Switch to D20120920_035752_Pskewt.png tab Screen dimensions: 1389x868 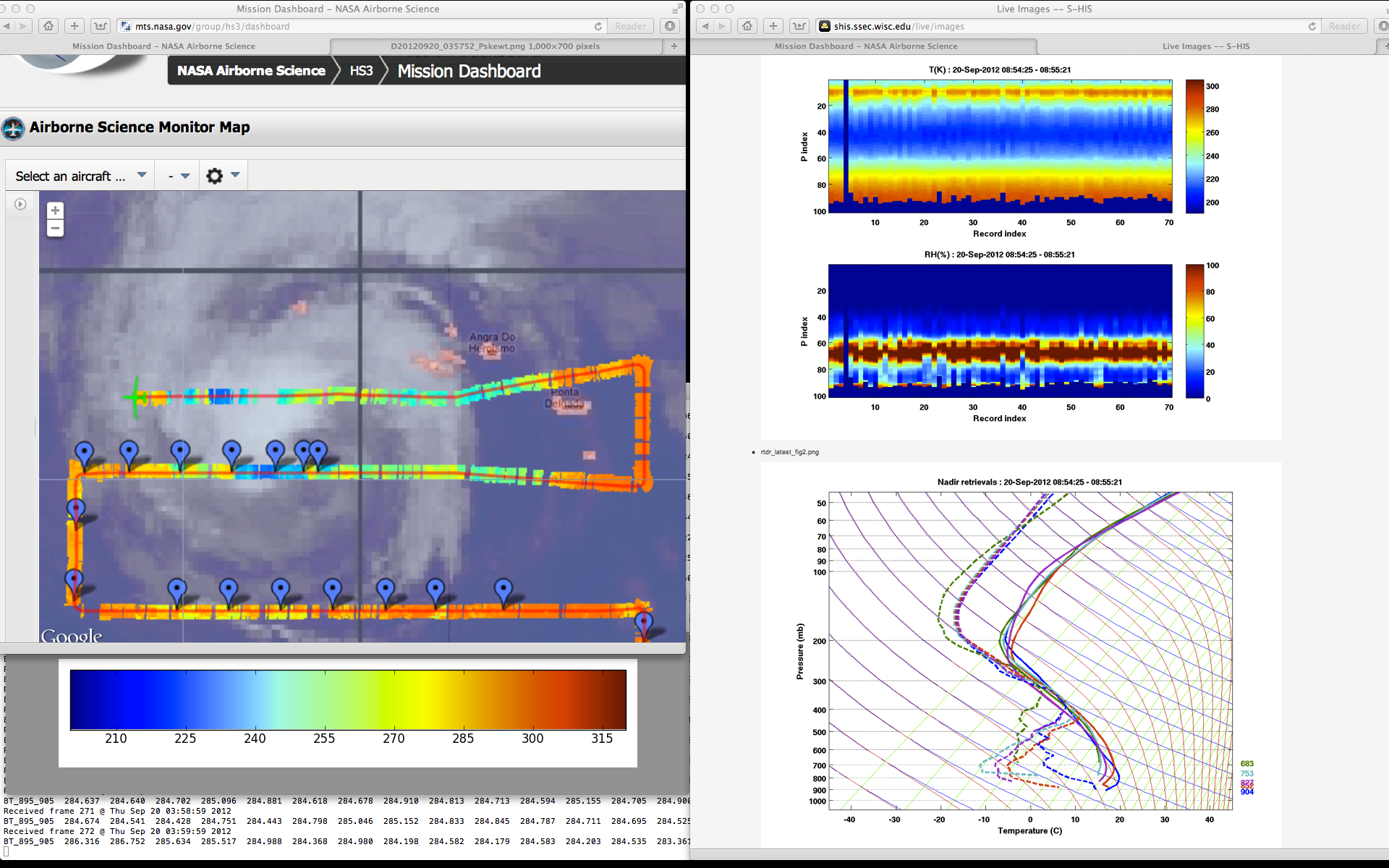tap(495, 46)
